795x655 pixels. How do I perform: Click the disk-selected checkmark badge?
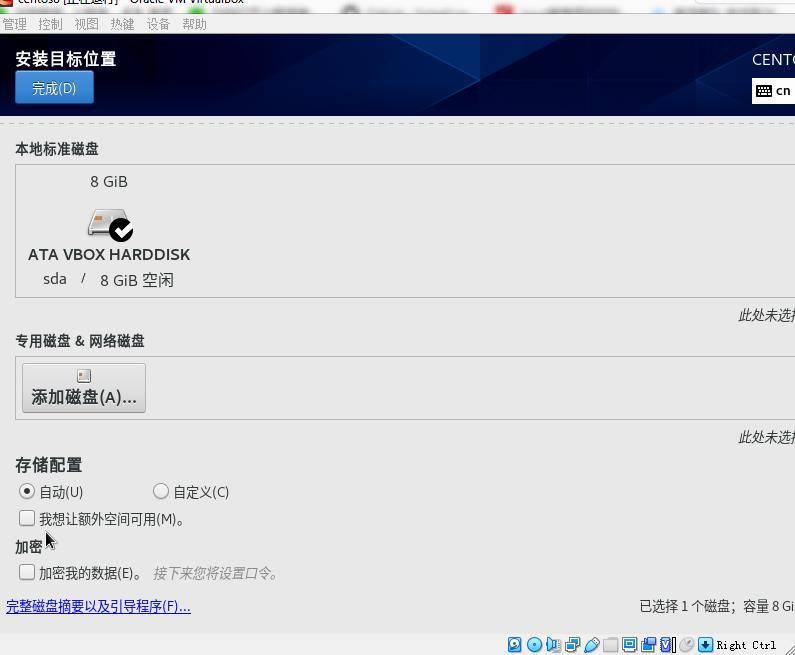[x=121, y=230]
